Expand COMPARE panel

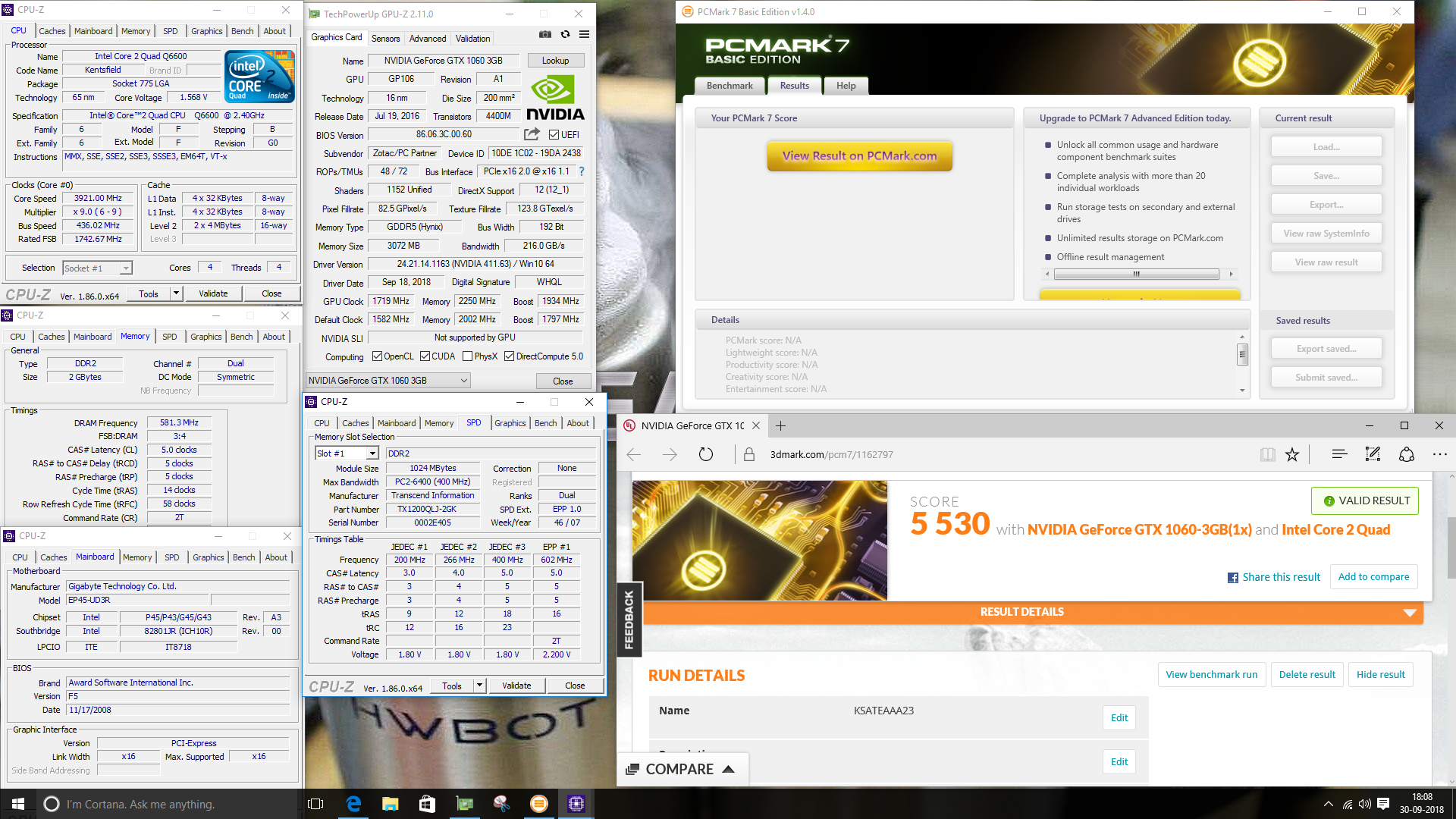click(x=682, y=769)
